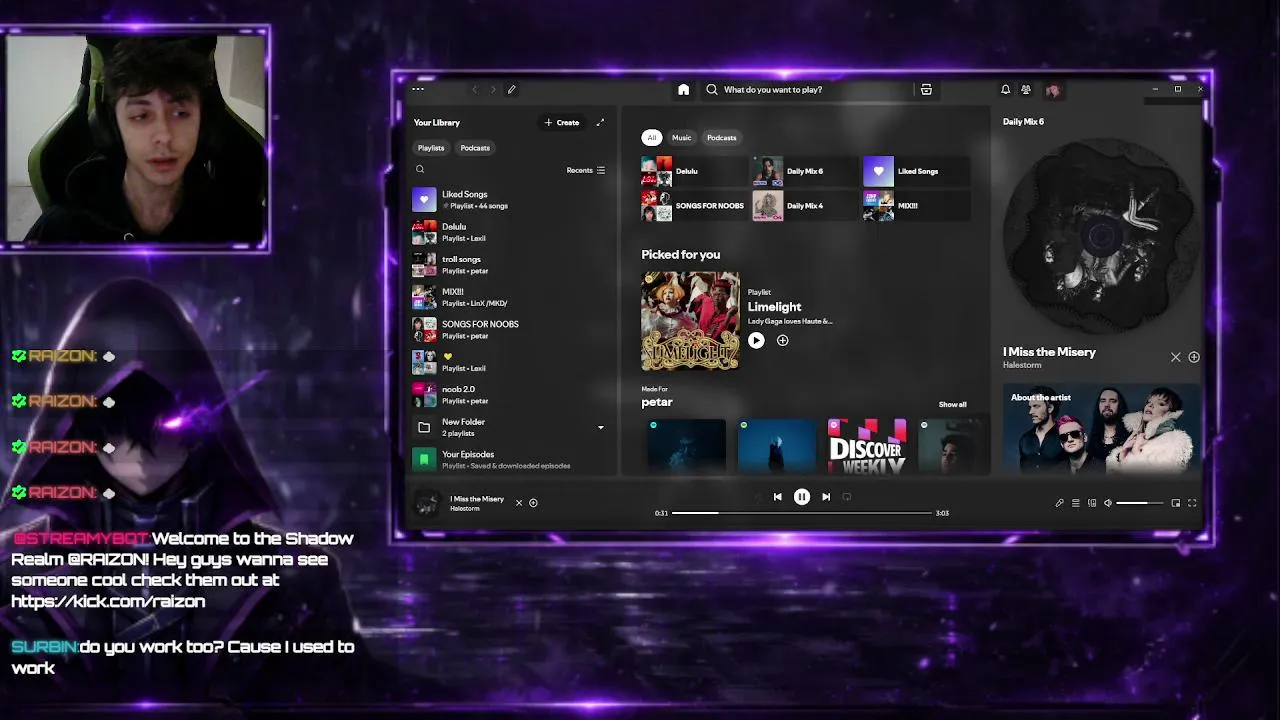Viewport: 1280px width, 720px height.
Task: Select the Music filter chip
Action: click(681, 138)
